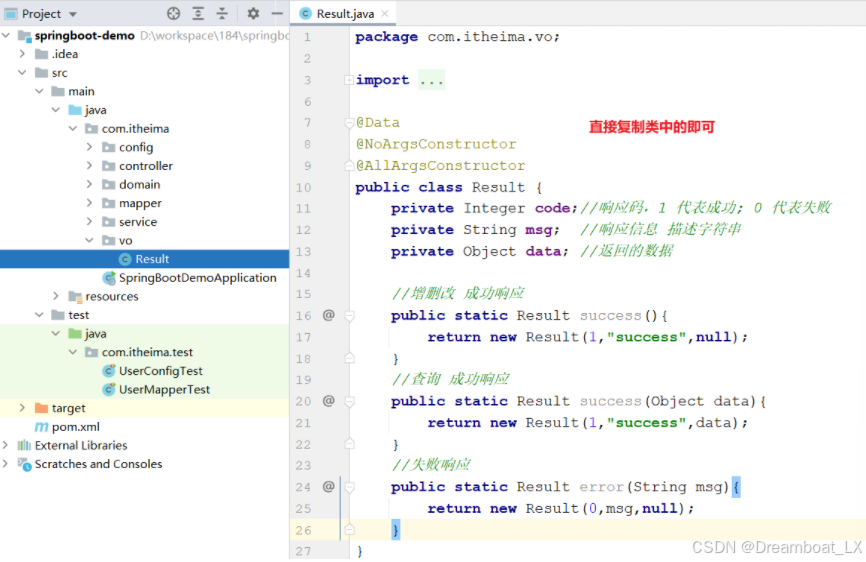Fold the error(String msg) method
This screenshot has height=562, width=866.
point(349,487)
